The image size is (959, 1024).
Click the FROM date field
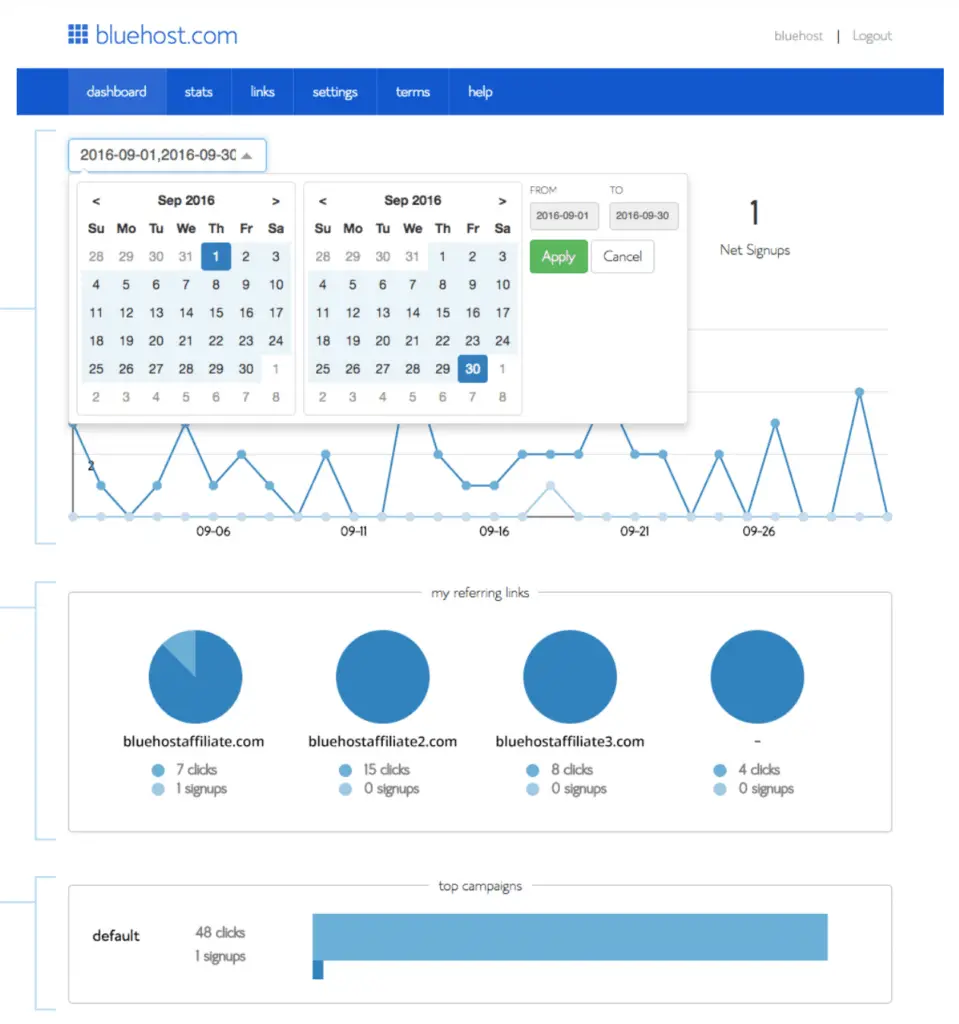pyautogui.click(x=564, y=216)
